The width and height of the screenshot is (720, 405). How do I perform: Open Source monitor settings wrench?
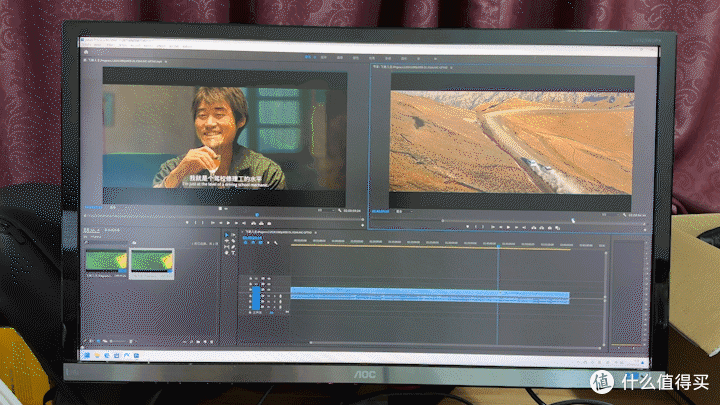click(x=340, y=210)
